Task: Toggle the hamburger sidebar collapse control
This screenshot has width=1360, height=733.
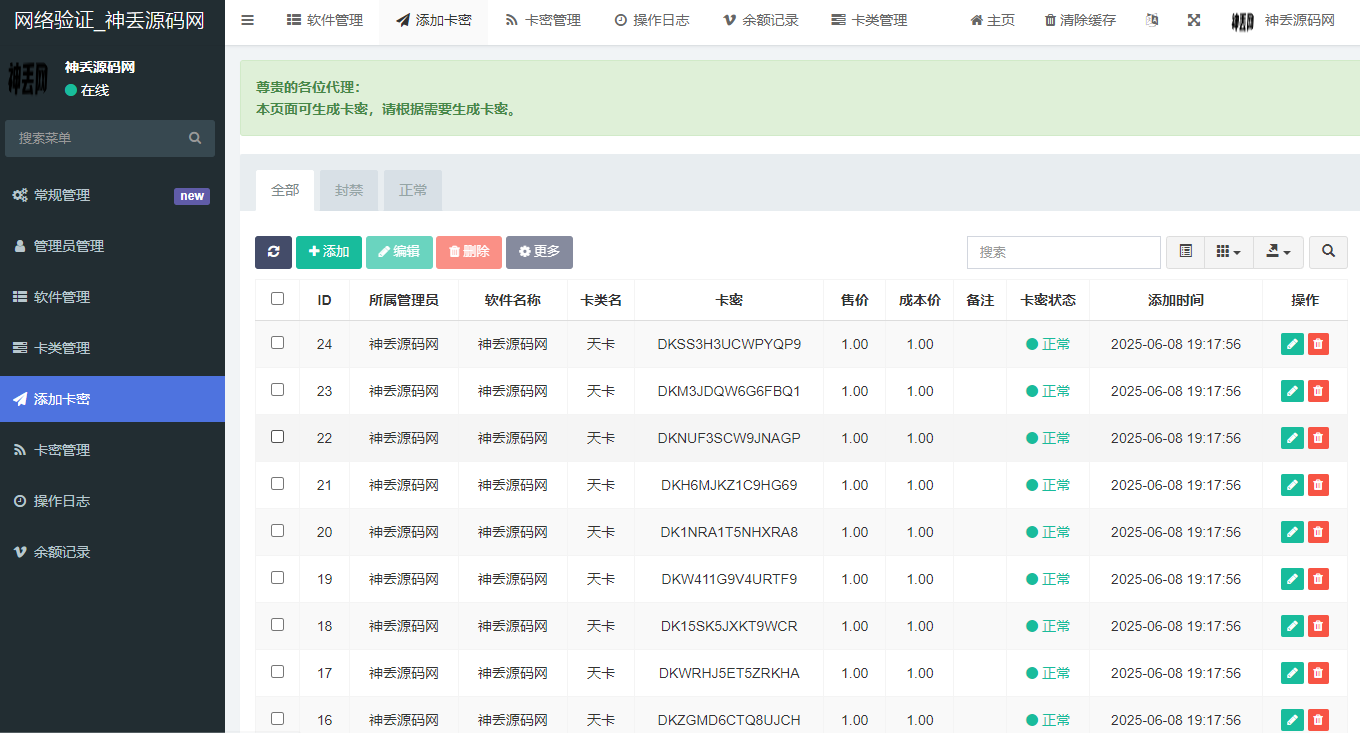Action: [247, 19]
